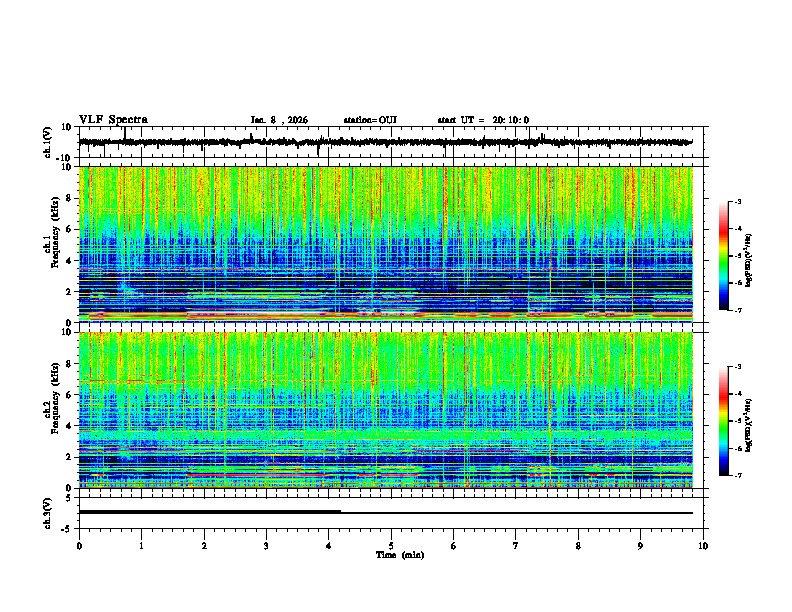Click the '-7' label on ch.2 color scale
The image size is (792, 612).
coord(737,476)
